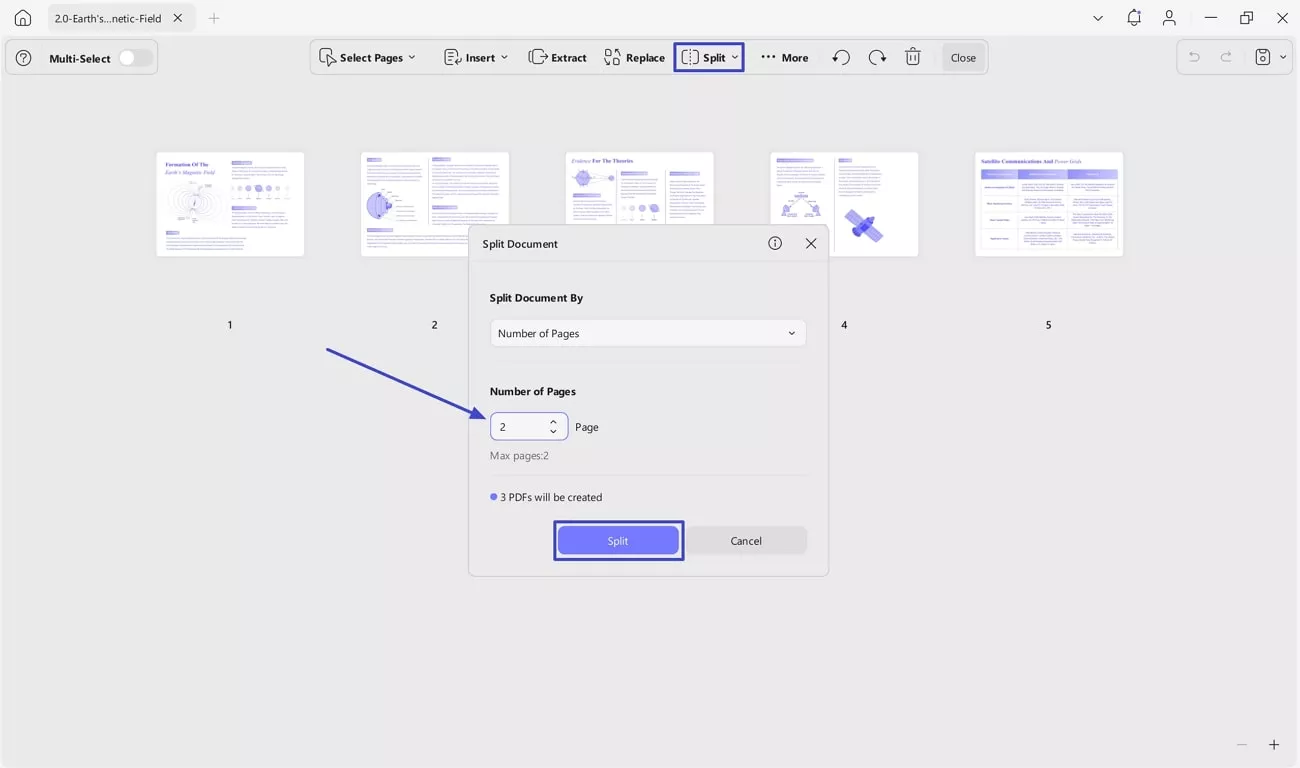Image resolution: width=1300 pixels, height=768 pixels.
Task: Click the Home icon in the title bar
Action: 22,18
